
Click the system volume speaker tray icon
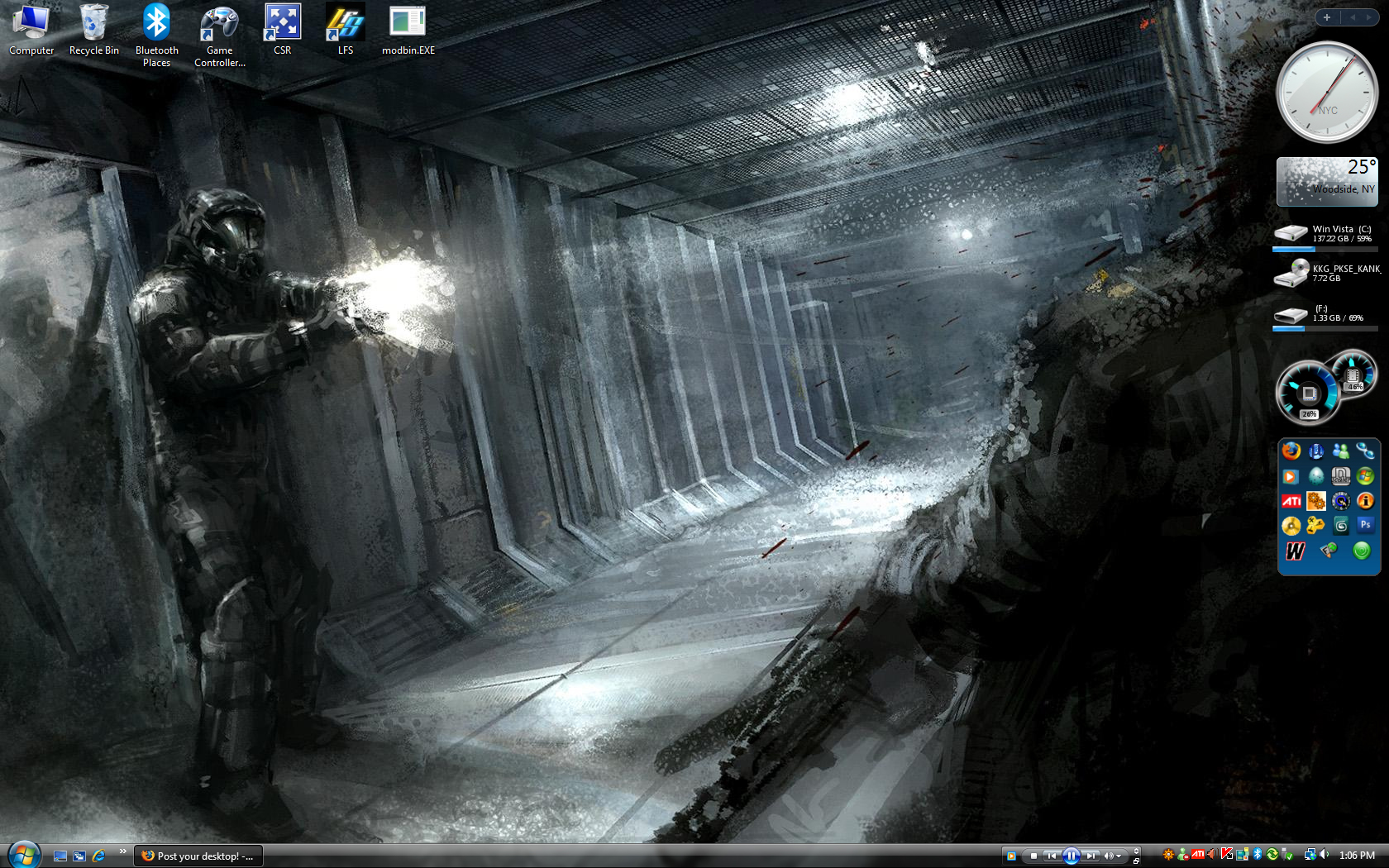1324,855
